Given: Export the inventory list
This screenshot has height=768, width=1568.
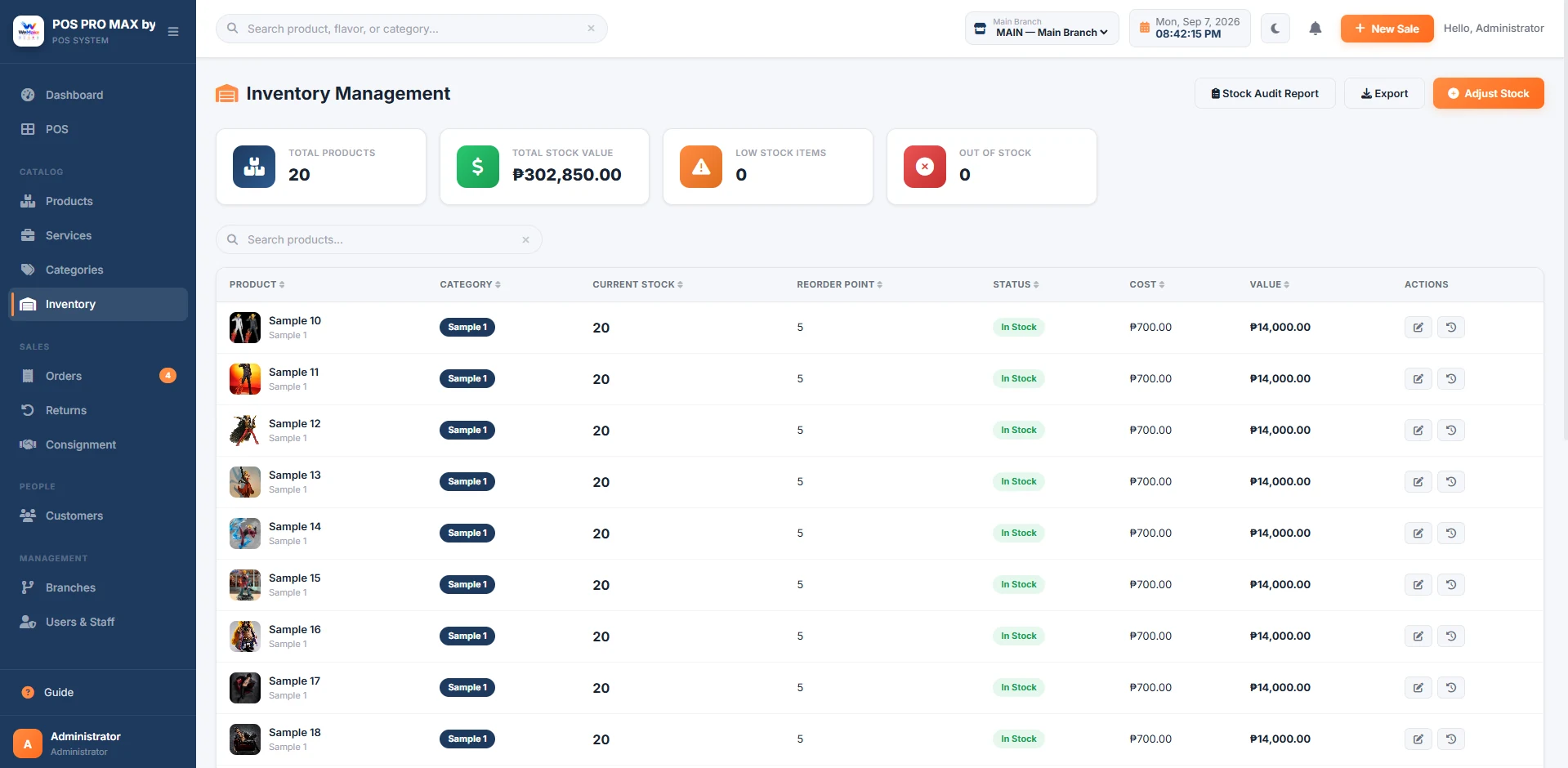Looking at the screenshot, I should click(1384, 93).
